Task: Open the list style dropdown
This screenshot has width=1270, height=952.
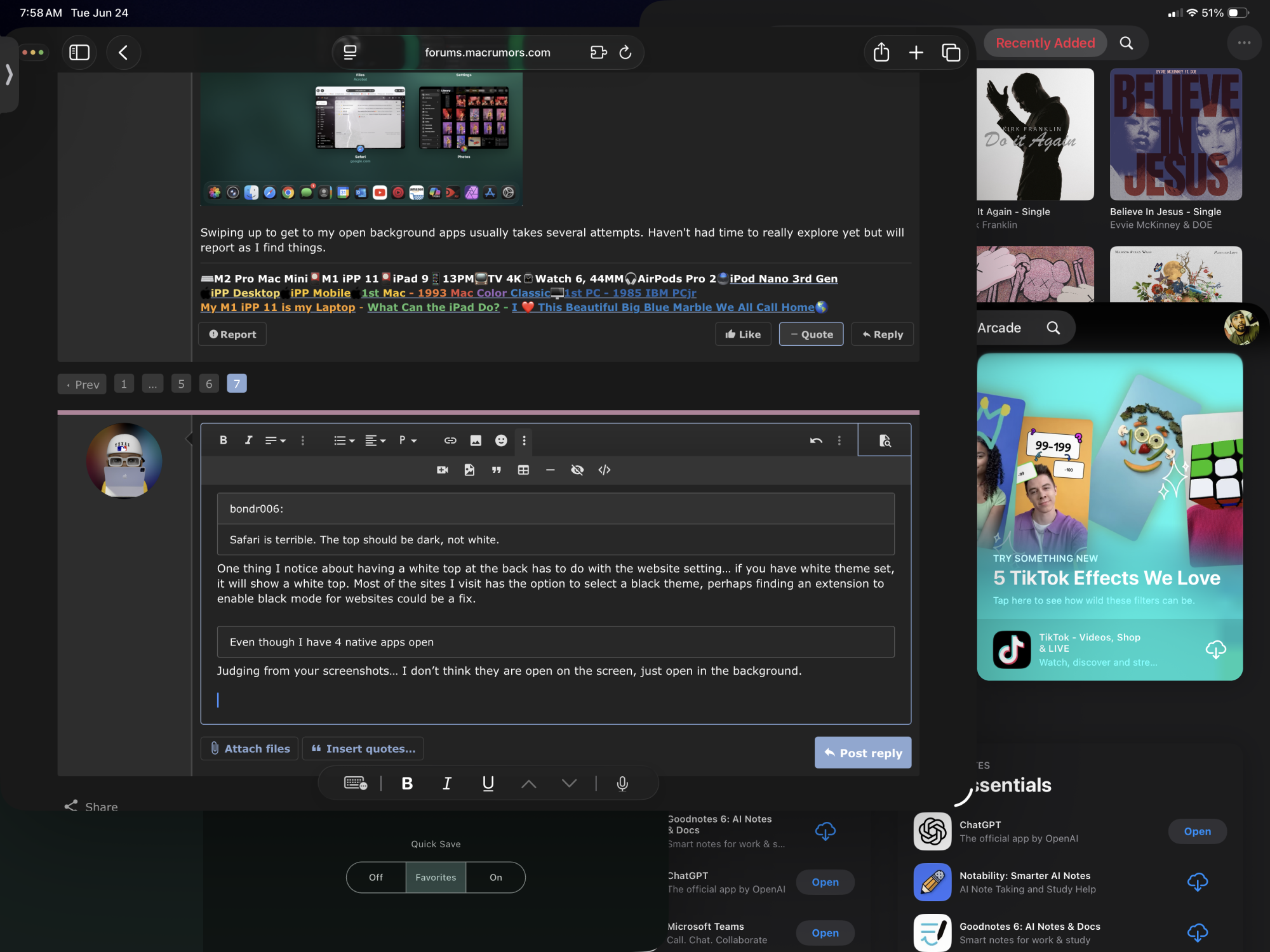Action: click(344, 440)
